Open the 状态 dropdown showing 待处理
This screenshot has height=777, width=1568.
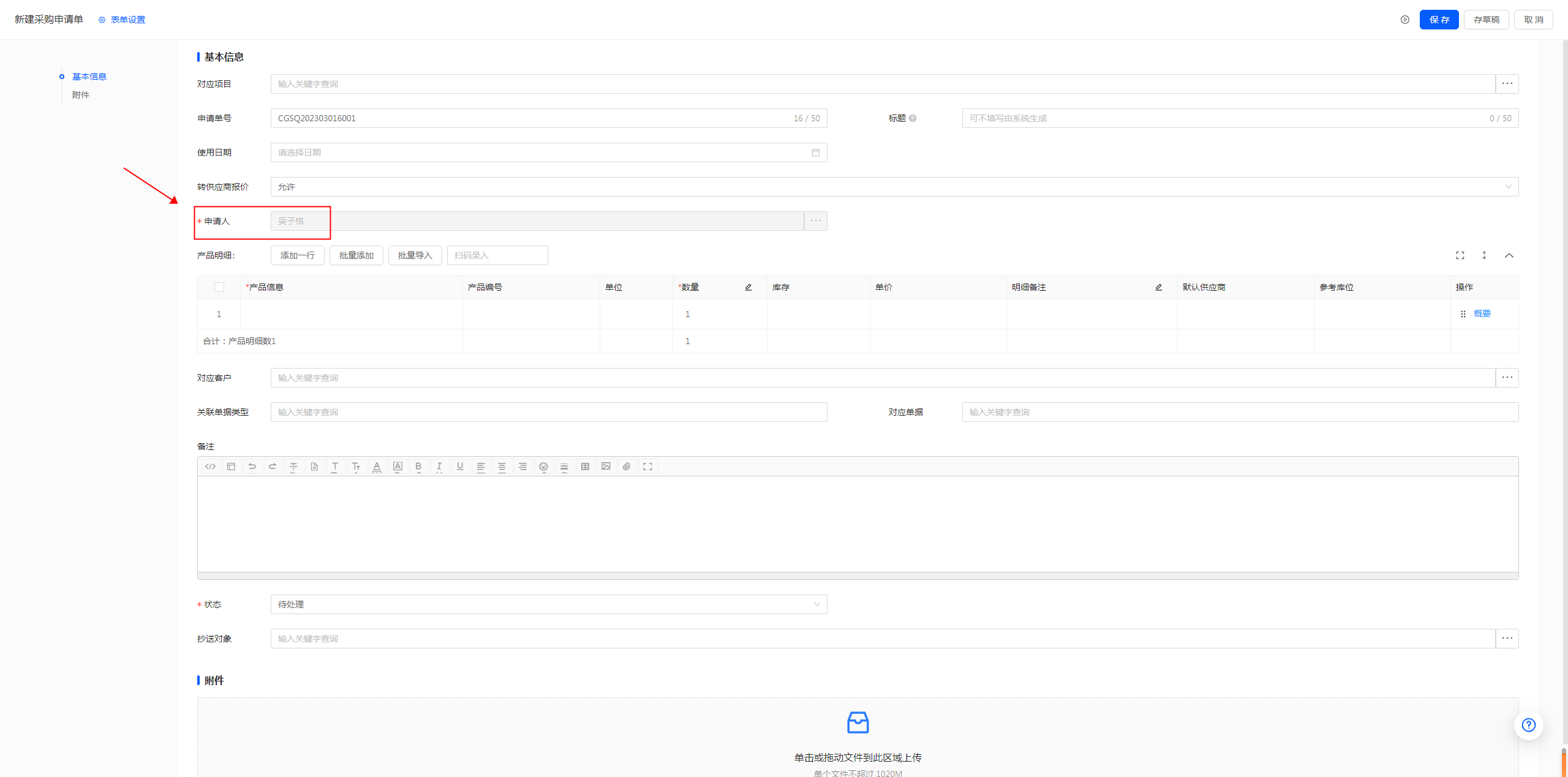(549, 604)
